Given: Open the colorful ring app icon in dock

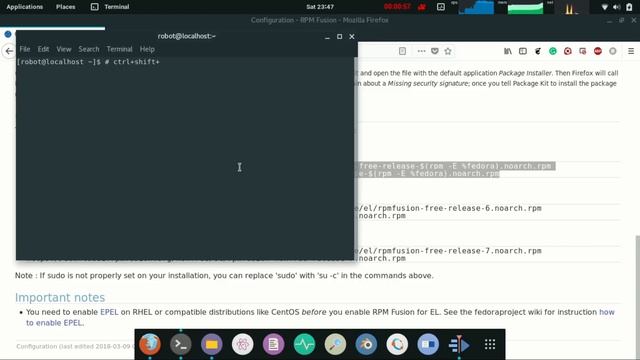Looking at the screenshot, I should pos(397,344).
